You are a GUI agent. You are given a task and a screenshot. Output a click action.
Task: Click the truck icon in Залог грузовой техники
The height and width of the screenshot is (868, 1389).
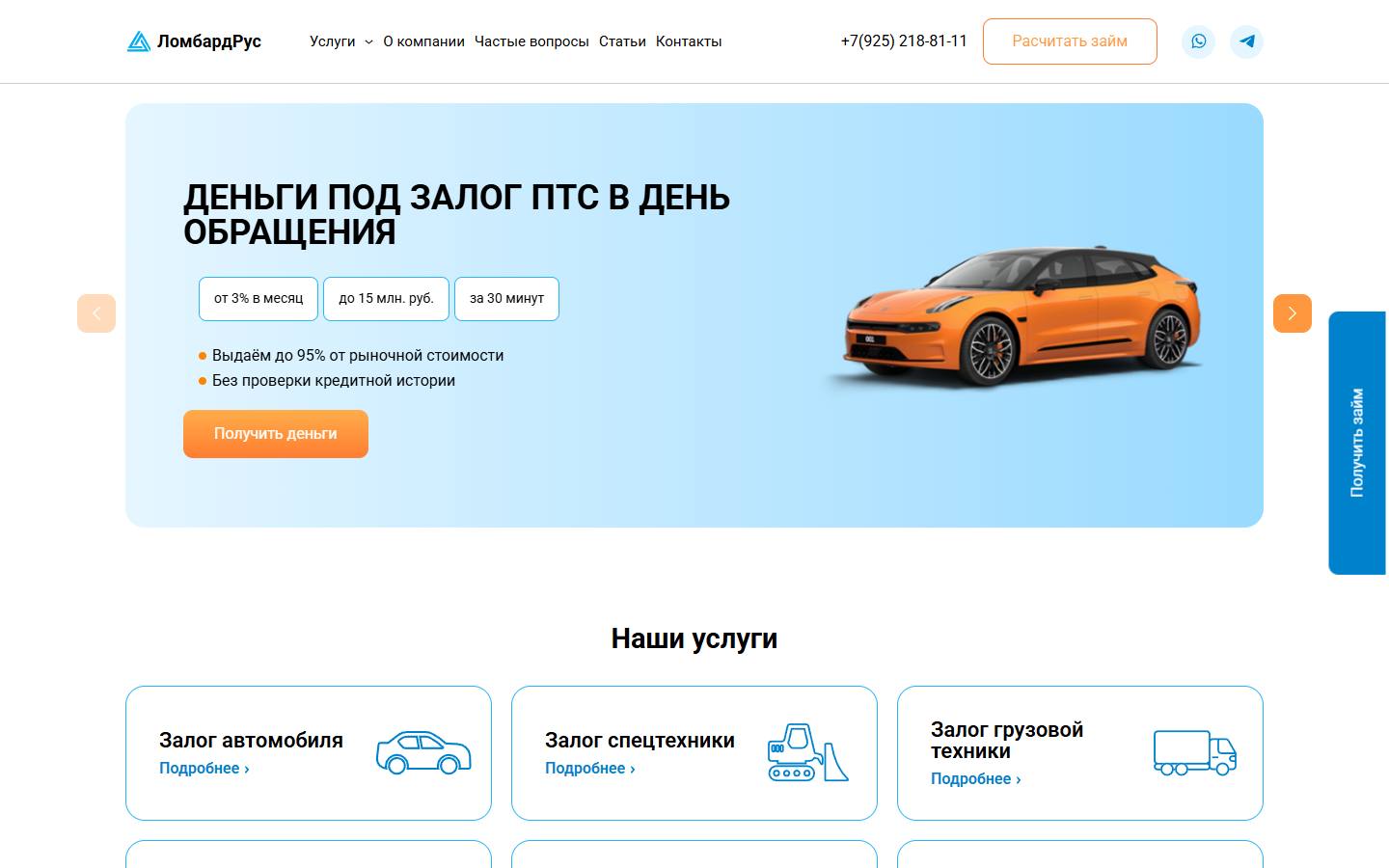(x=1195, y=752)
